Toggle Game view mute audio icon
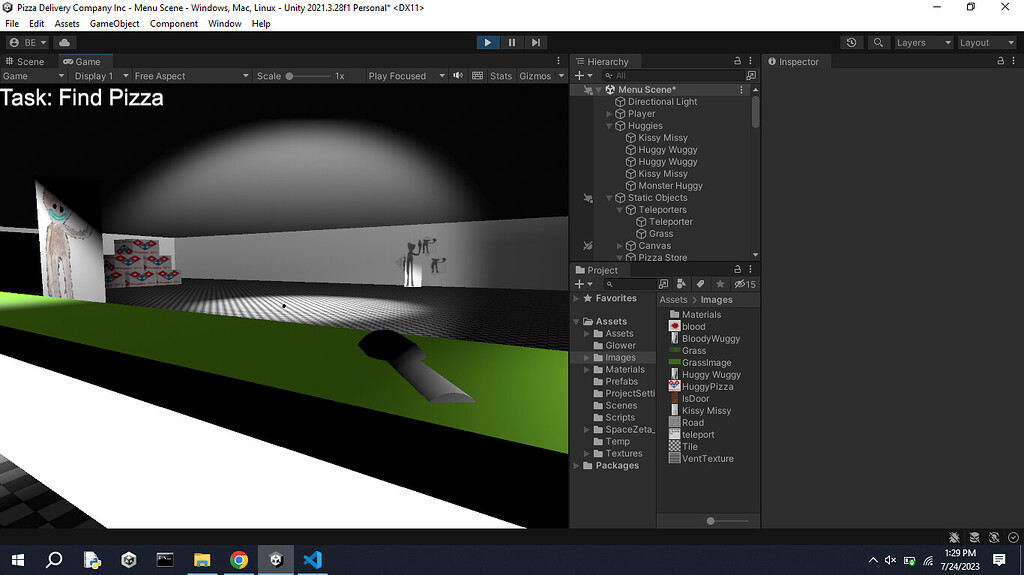The height and width of the screenshot is (575, 1024). pyautogui.click(x=458, y=76)
